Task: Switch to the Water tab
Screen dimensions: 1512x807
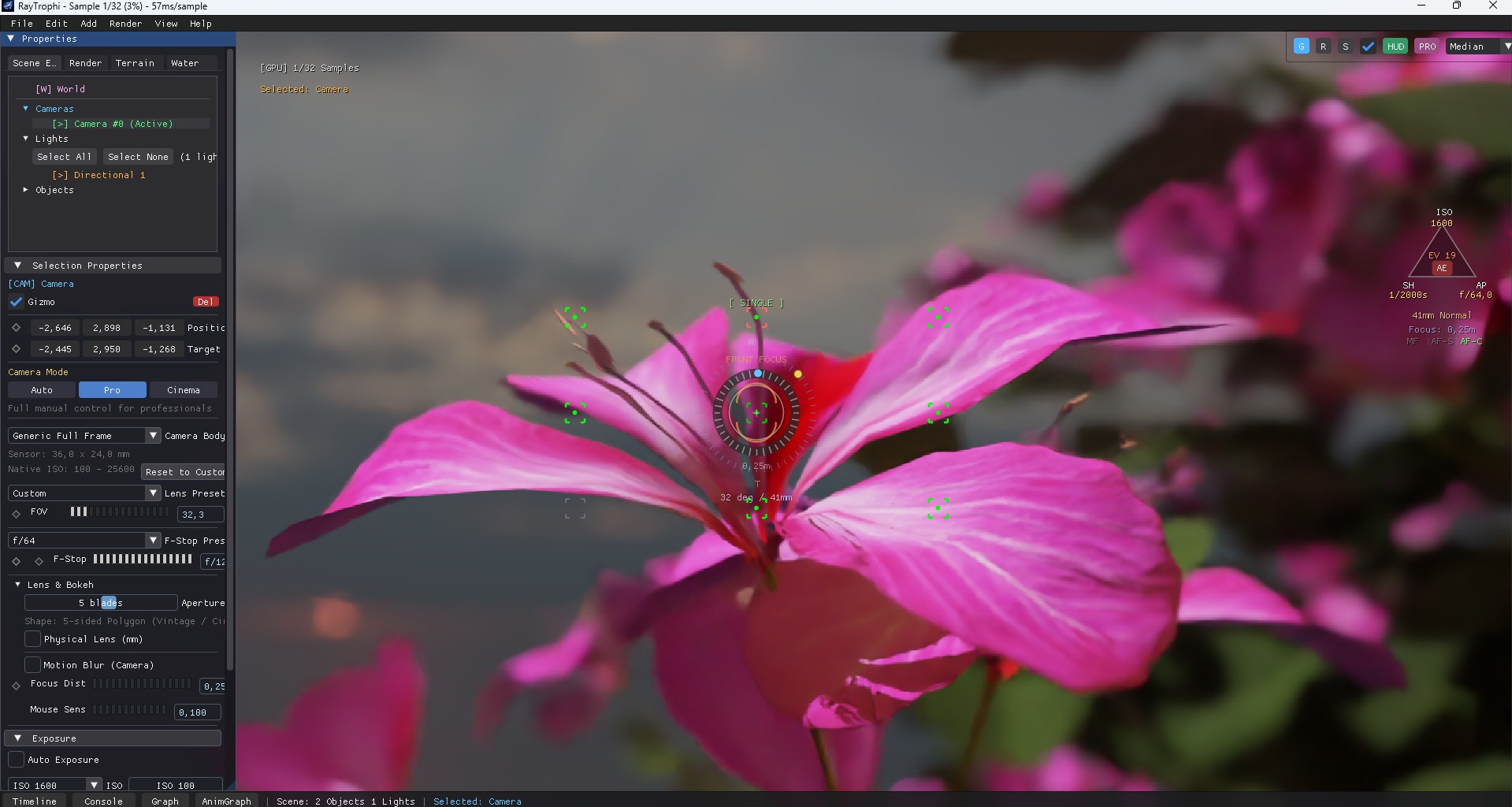Action: pos(184,63)
